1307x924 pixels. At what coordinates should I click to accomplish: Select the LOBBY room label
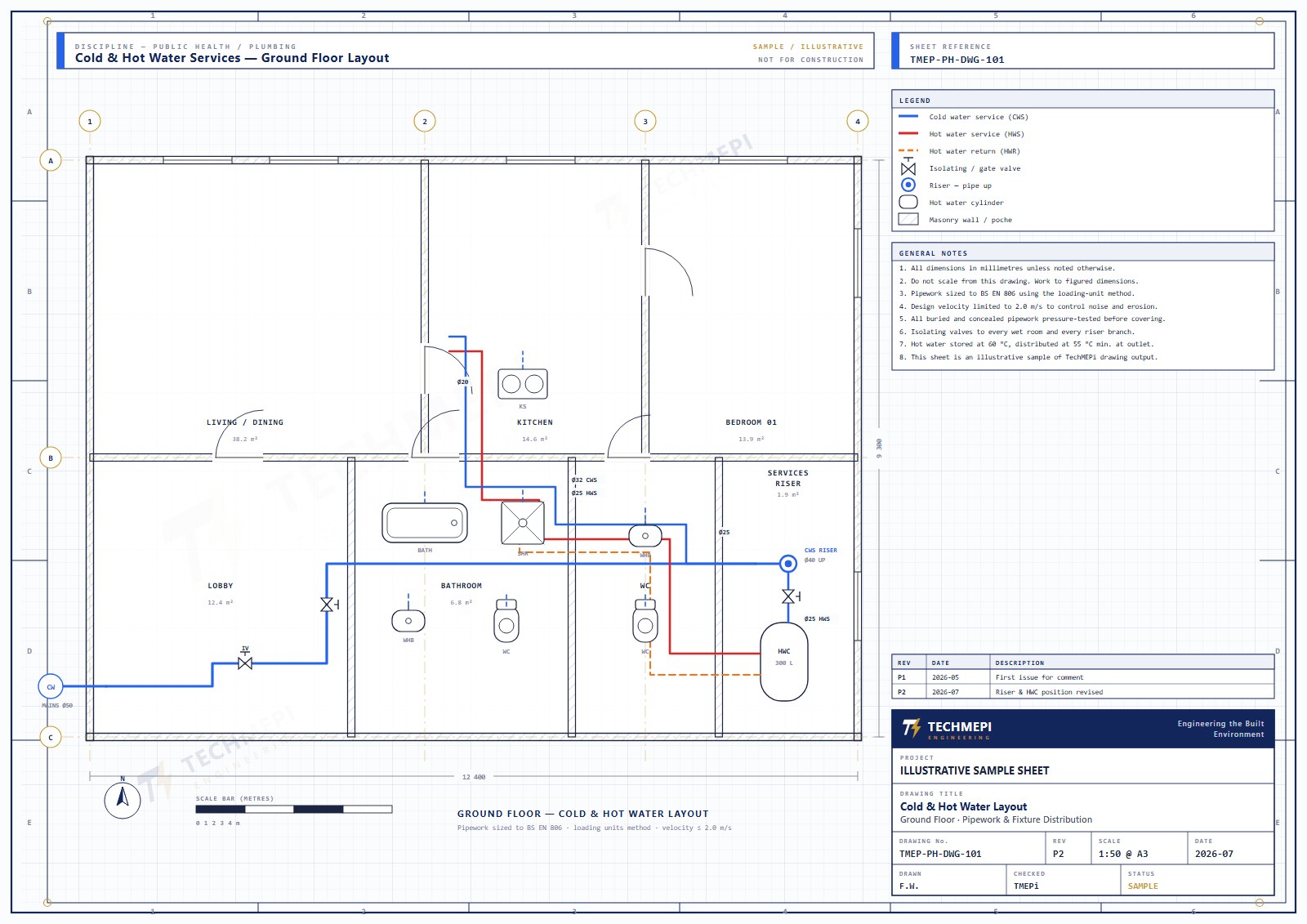tap(221, 586)
